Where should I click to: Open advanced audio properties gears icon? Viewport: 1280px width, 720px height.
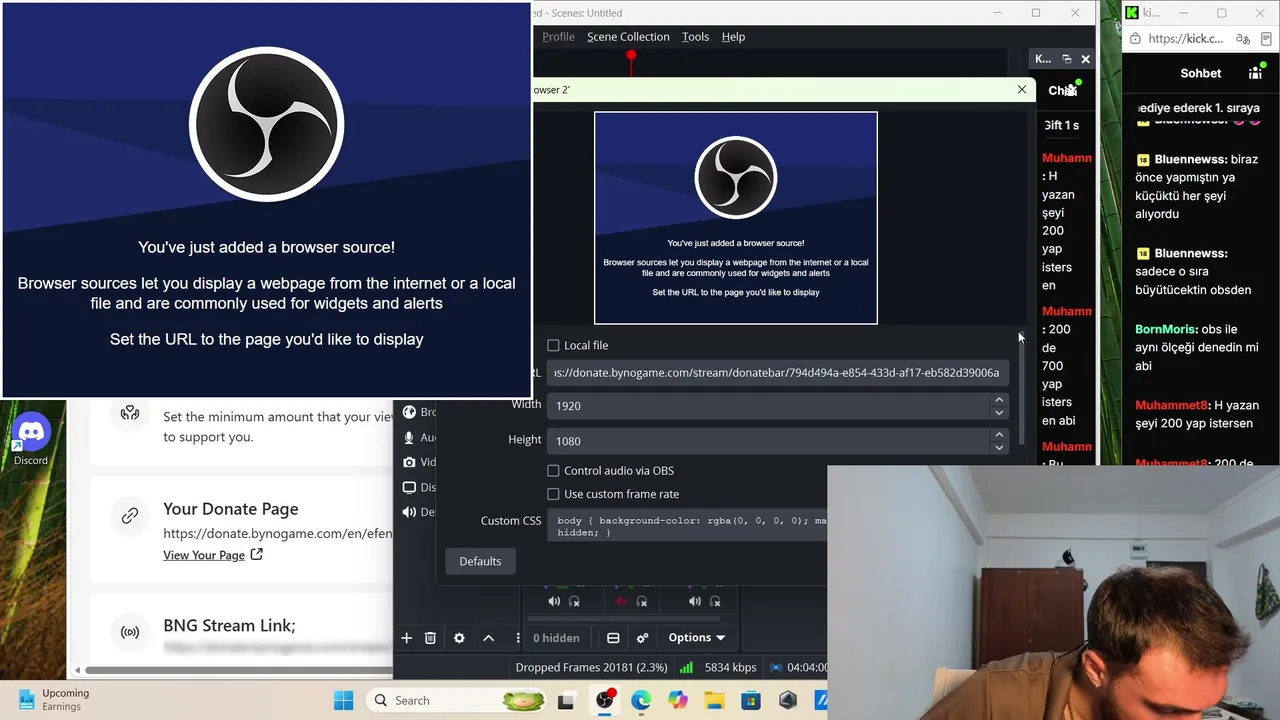pyautogui.click(x=642, y=638)
